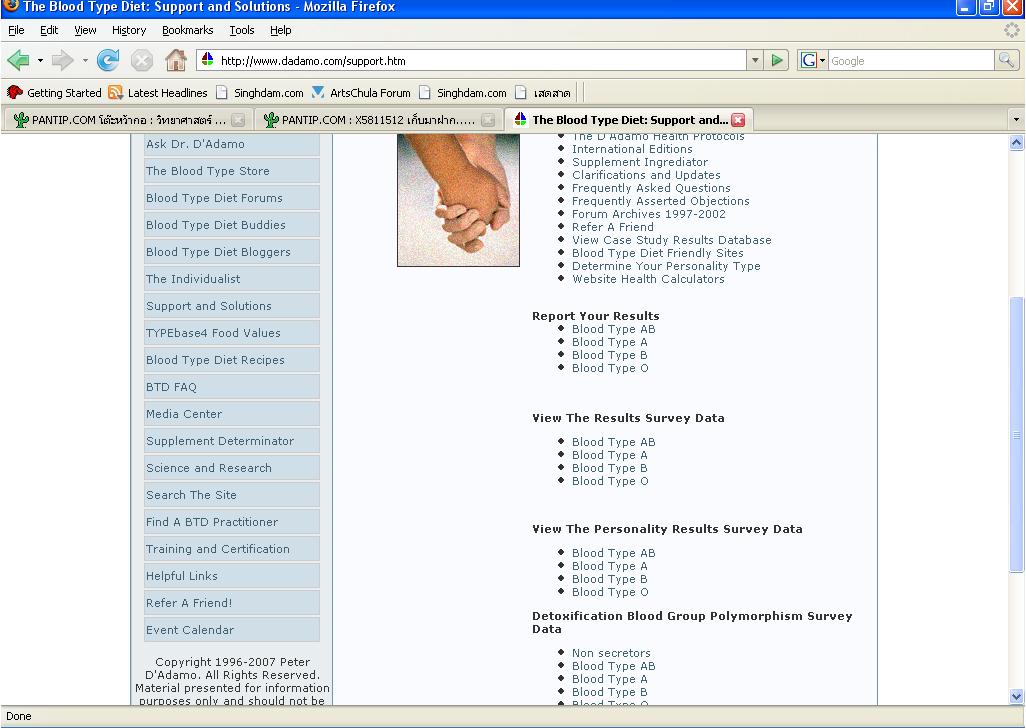The image size is (1026, 728).
Task: Click the Google search box
Action: coord(911,61)
